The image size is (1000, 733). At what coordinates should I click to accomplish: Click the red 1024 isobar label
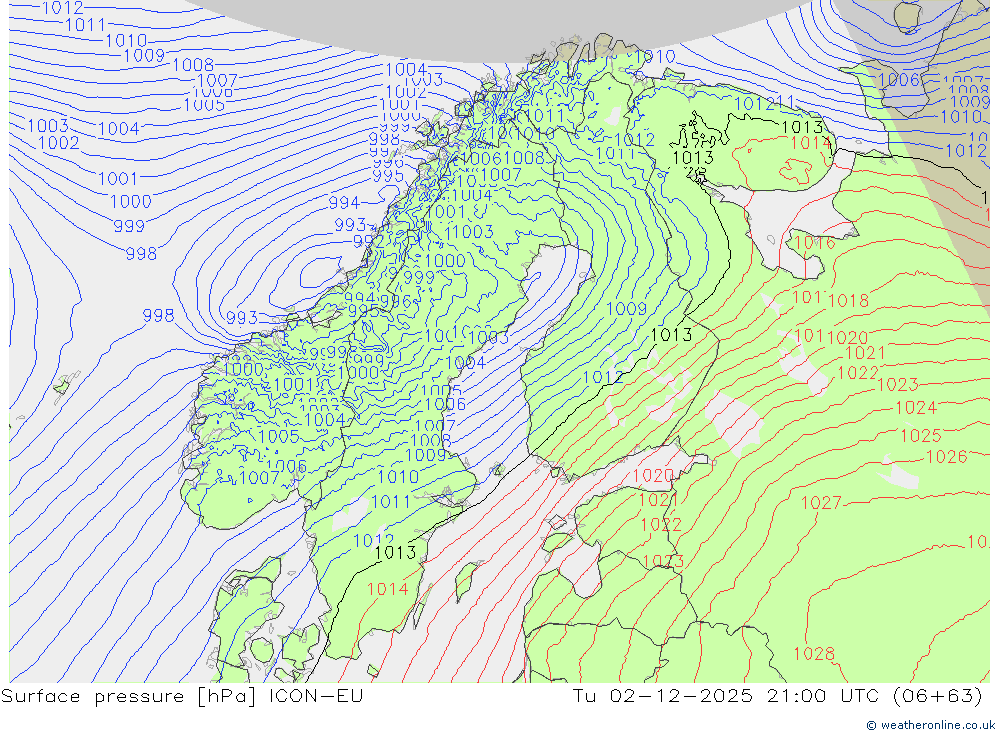pyautogui.click(x=916, y=408)
